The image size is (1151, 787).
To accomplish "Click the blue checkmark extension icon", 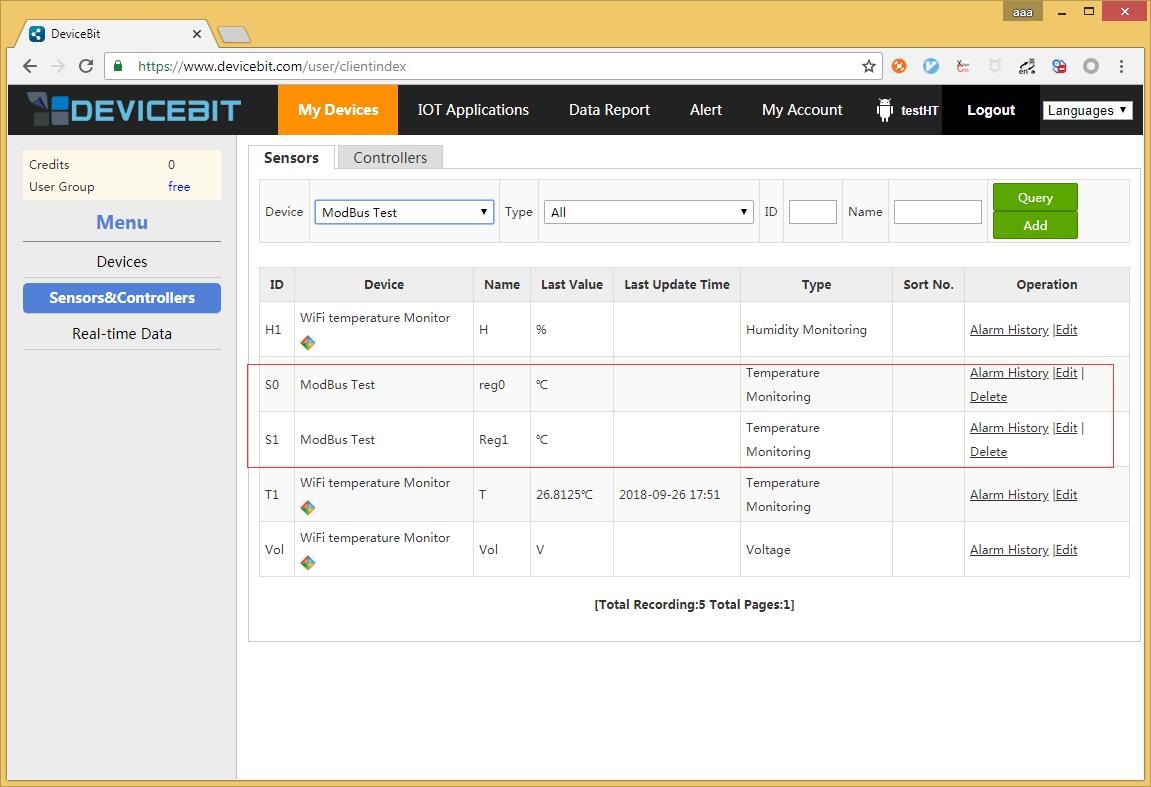I will pyautogui.click(x=931, y=66).
